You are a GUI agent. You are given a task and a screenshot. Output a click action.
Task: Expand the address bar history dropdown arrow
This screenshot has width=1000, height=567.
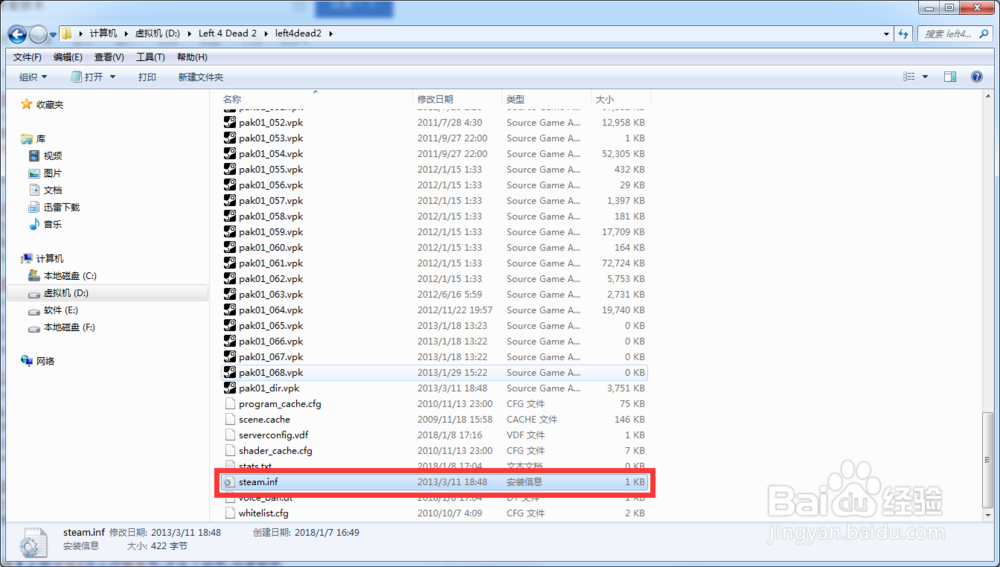pos(886,34)
